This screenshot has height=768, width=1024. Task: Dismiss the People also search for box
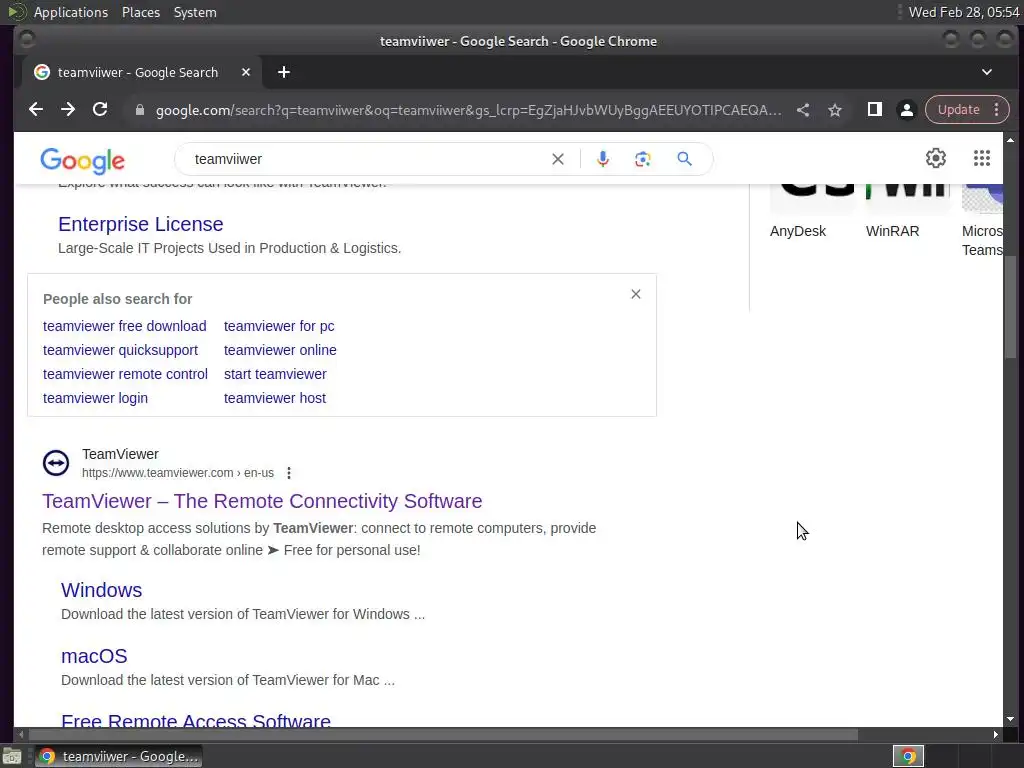coord(636,295)
